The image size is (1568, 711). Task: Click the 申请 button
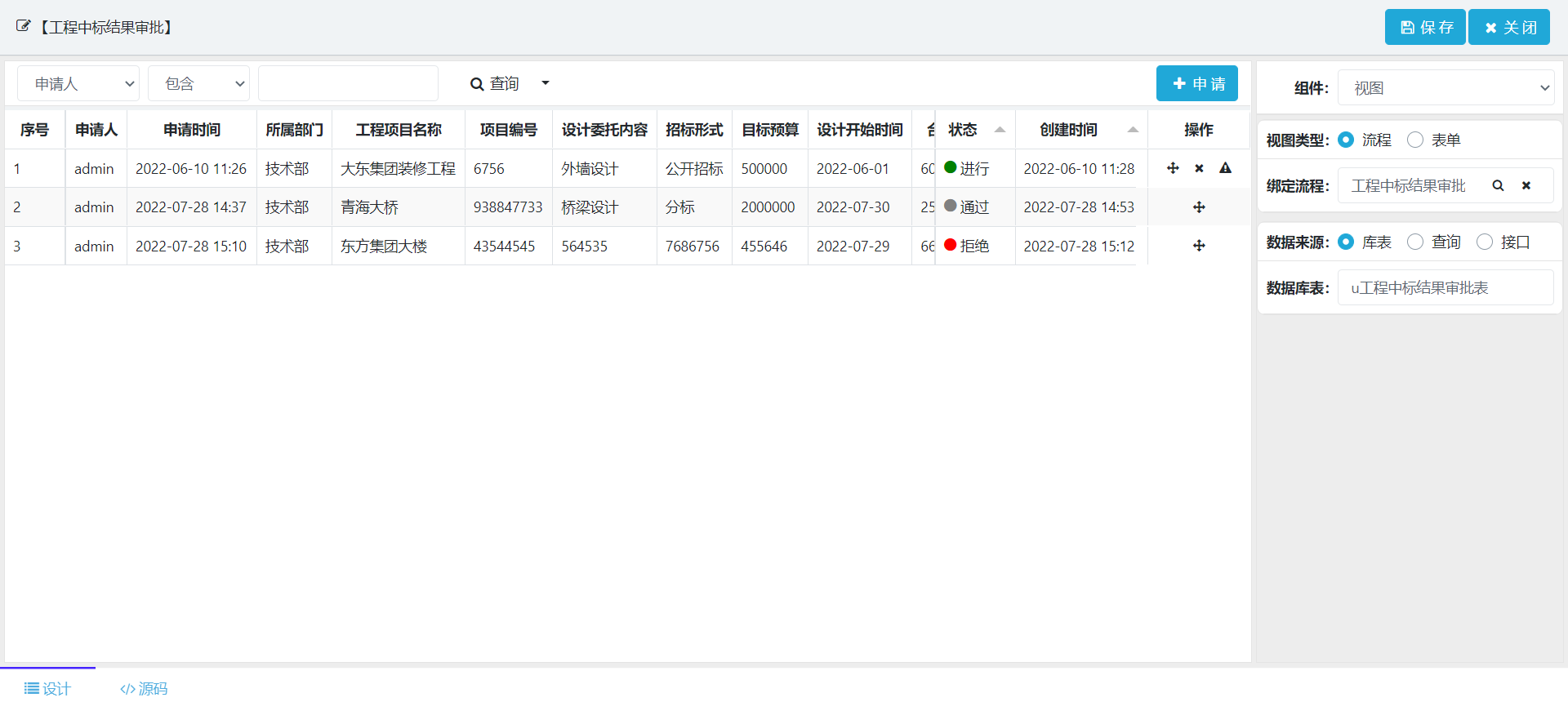click(1196, 84)
